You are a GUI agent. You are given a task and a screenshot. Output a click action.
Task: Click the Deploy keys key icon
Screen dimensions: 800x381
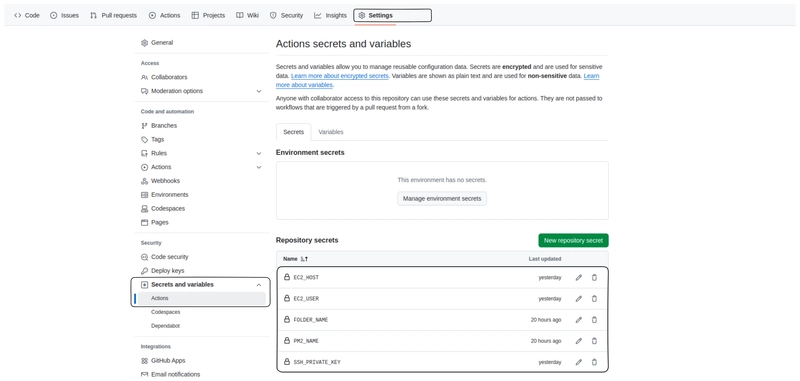144,271
